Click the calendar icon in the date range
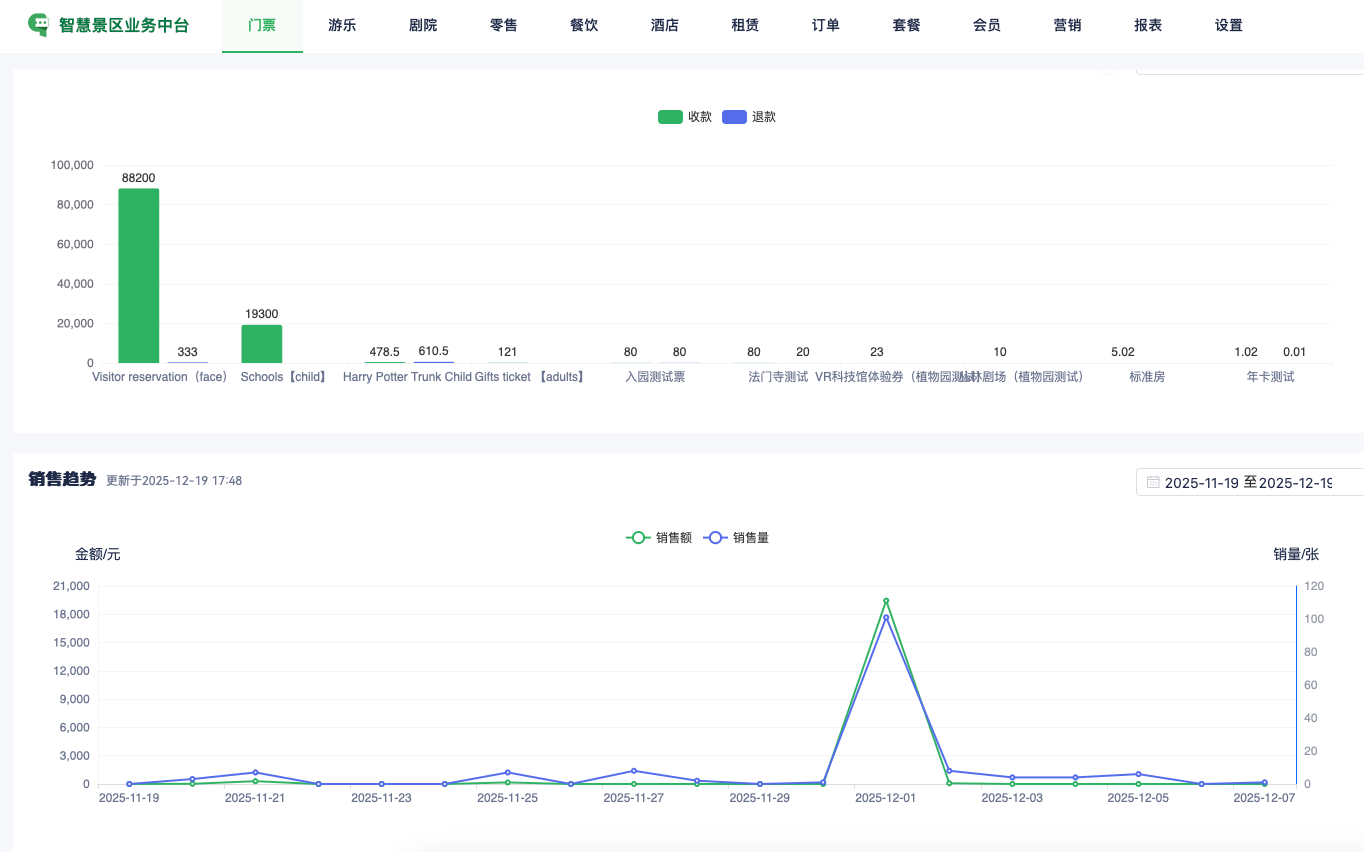1364x852 pixels. pyautogui.click(x=1153, y=482)
